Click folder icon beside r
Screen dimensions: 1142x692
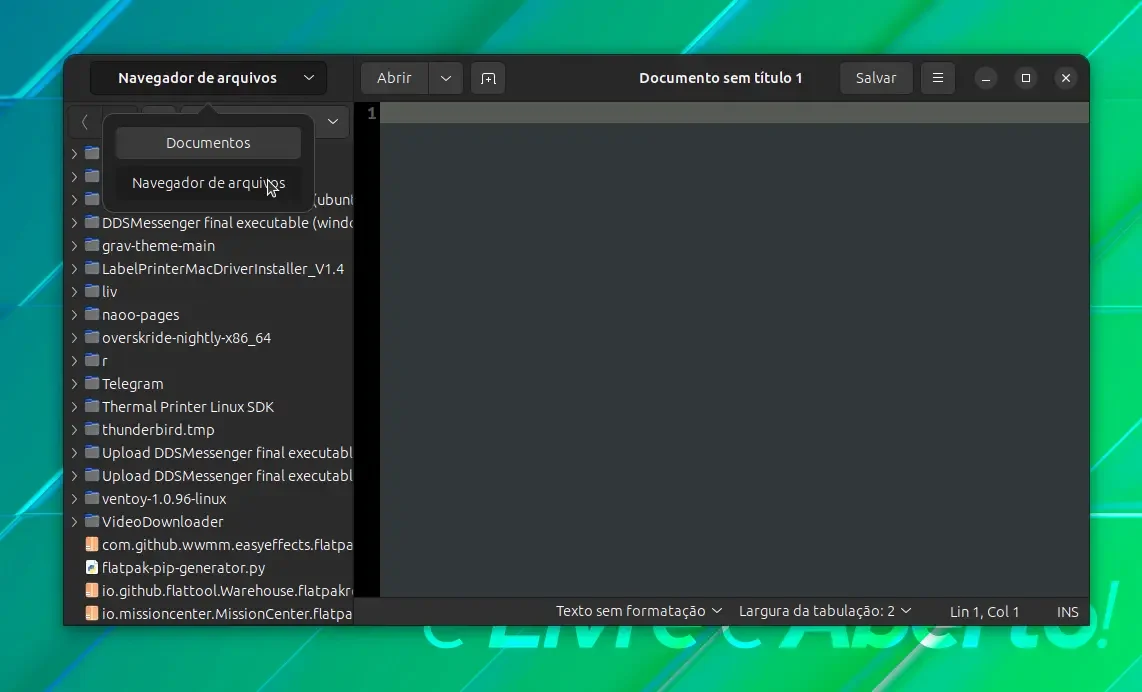(x=92, y=361)
